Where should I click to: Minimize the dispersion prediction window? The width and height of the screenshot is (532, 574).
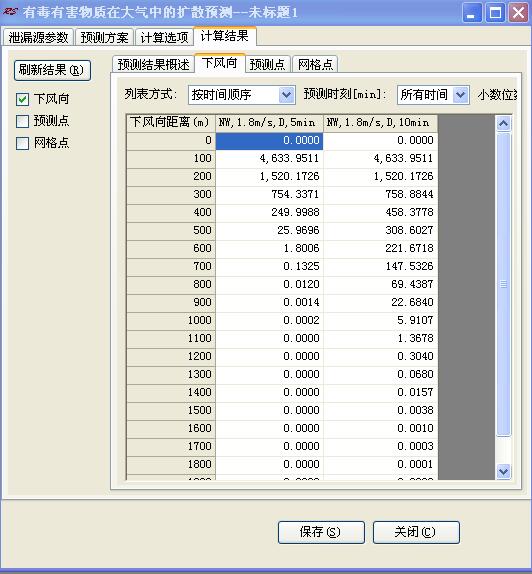click(x=472, y=13)
